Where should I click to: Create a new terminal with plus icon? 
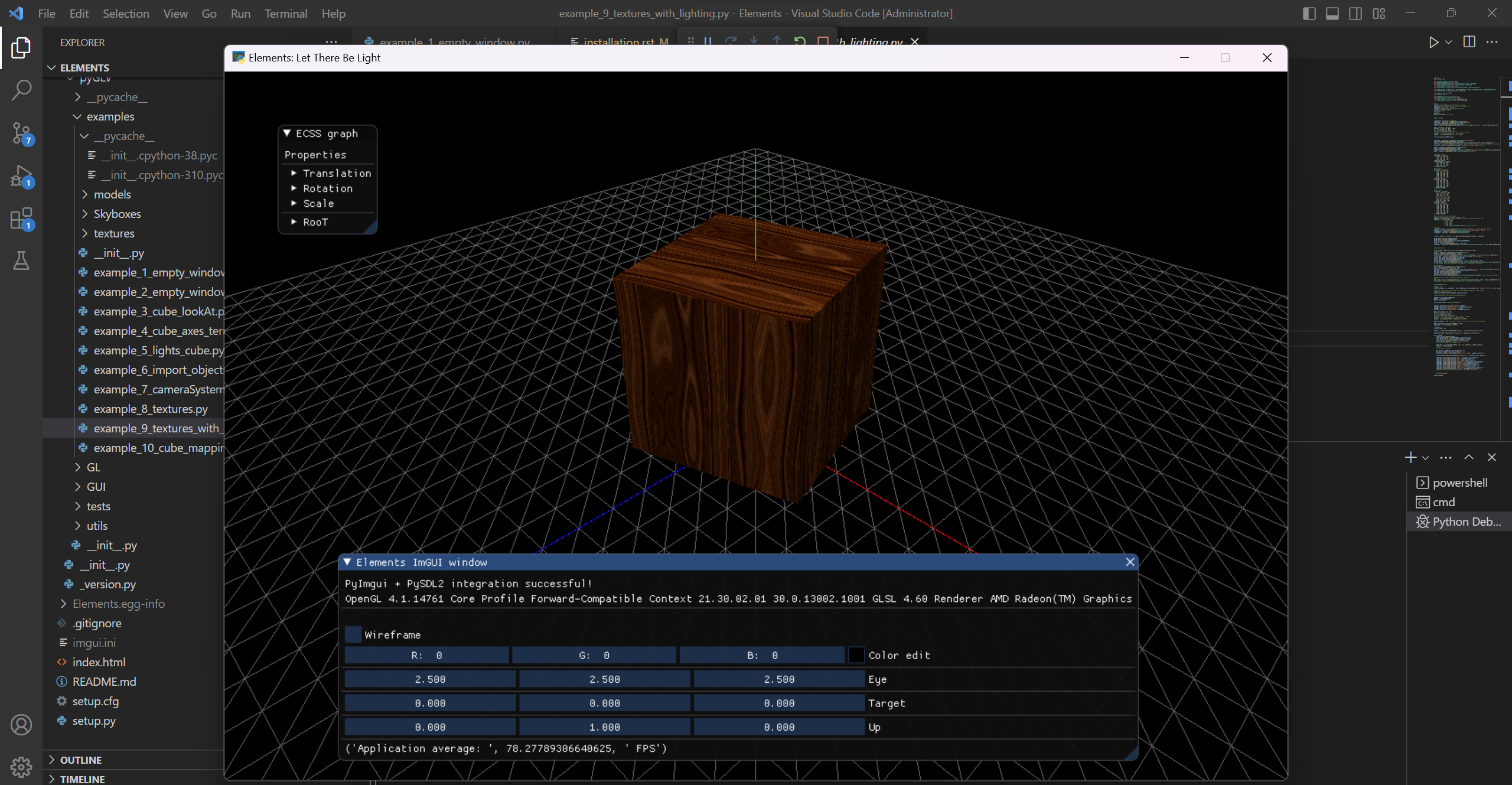pyautogui.click(x=1410, y=457)
